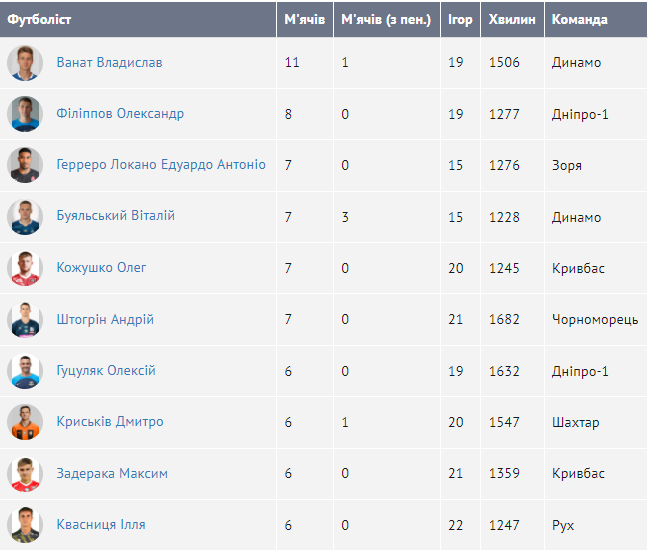Go to Буяльський Віталій's profile

click(x=116, y=216)
